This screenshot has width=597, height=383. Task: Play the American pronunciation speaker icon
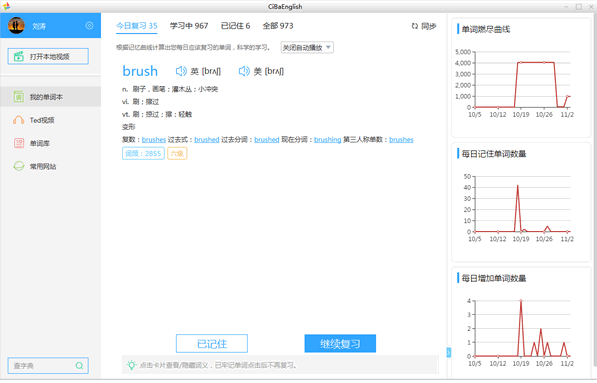click(244, 71)
